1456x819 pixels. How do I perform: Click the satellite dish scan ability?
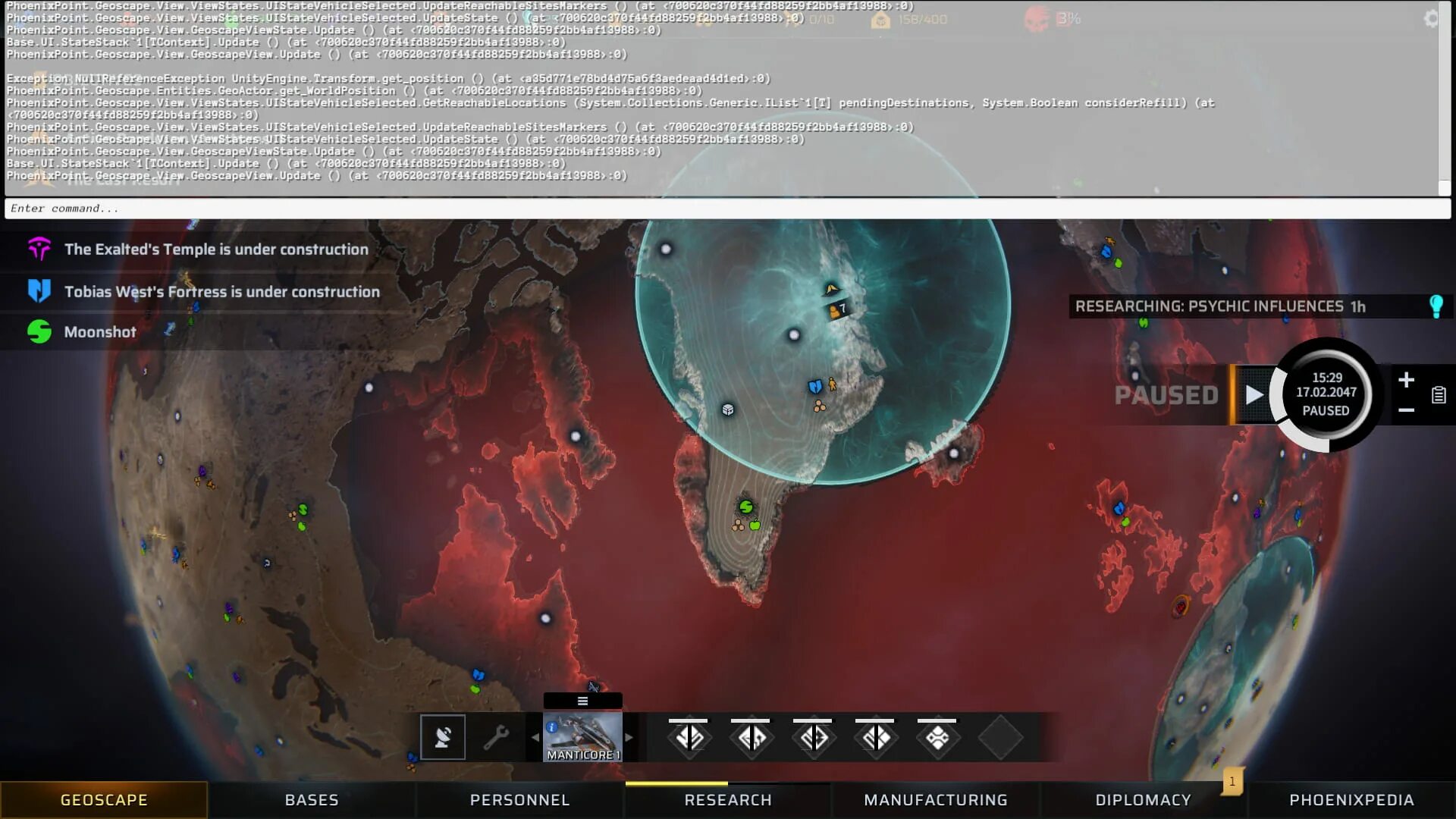coord(443,737)
